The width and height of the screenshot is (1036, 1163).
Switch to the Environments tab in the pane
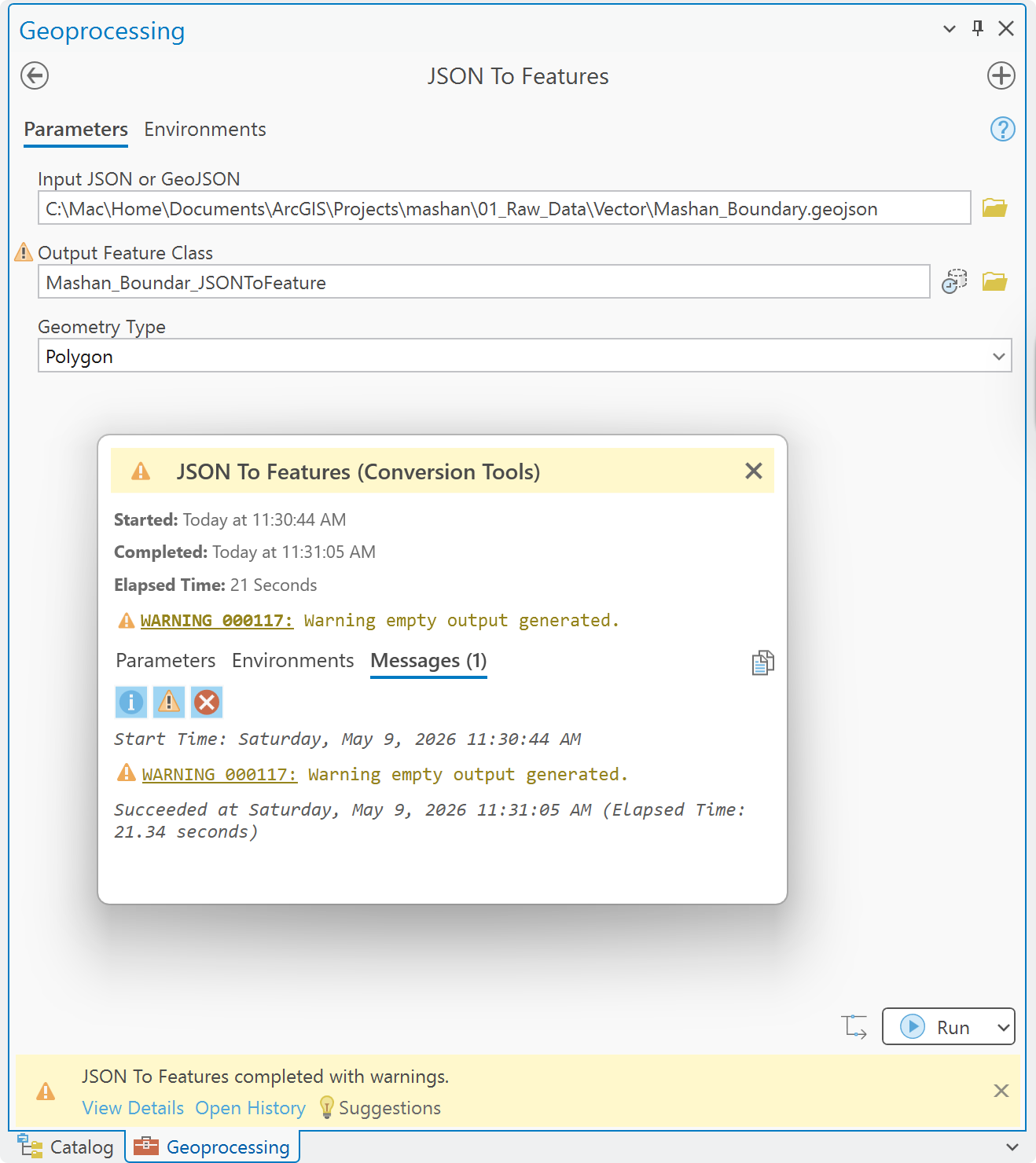tap(205, 129)
